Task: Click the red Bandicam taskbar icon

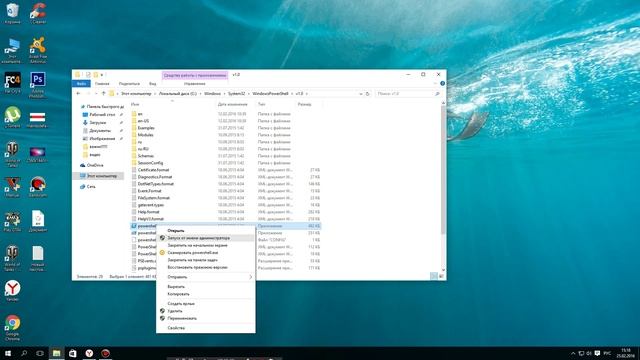Action: pyautogui.click(x=105, y=353)
